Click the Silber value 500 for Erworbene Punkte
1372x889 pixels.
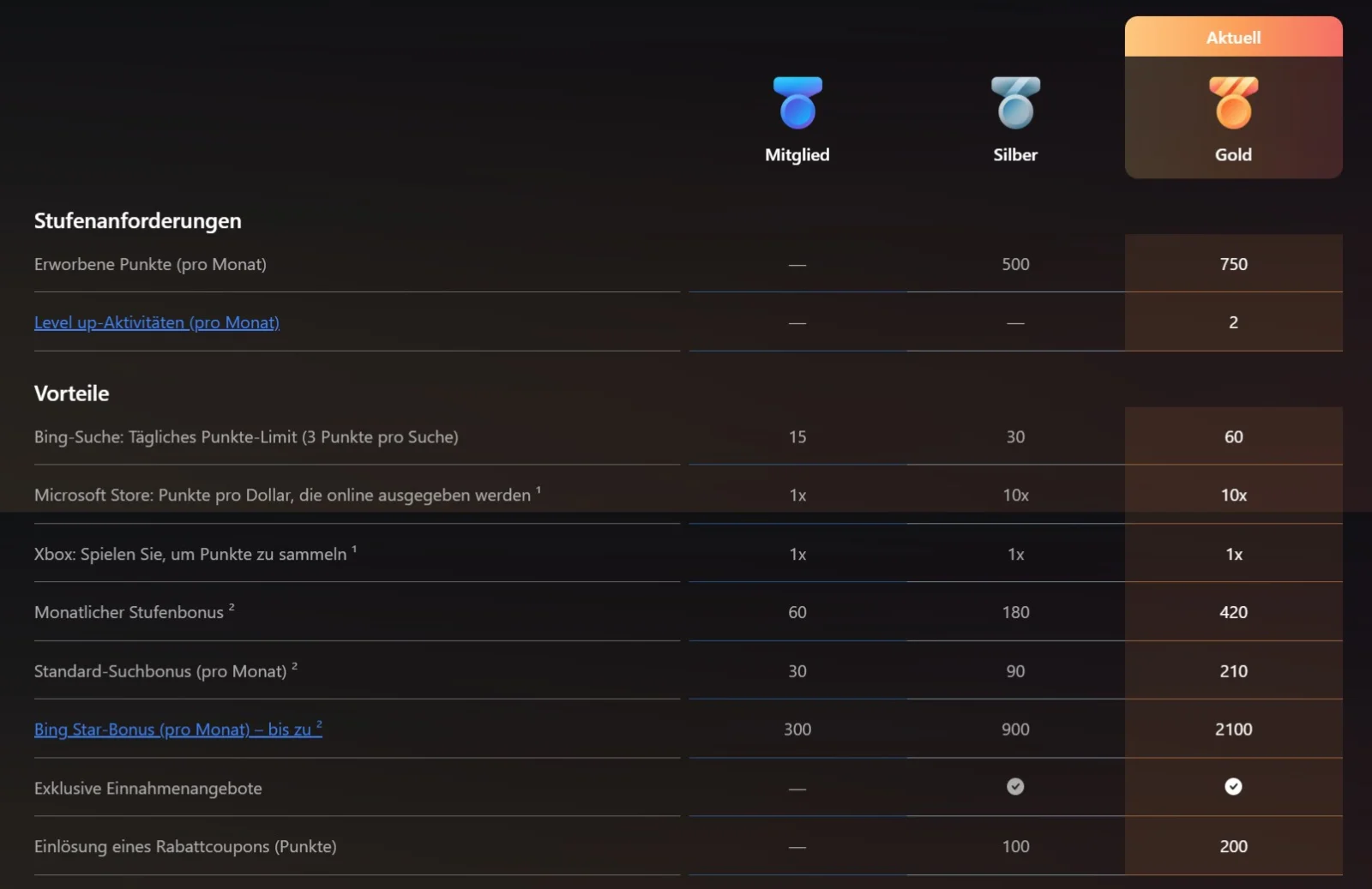pos(1015,264)
